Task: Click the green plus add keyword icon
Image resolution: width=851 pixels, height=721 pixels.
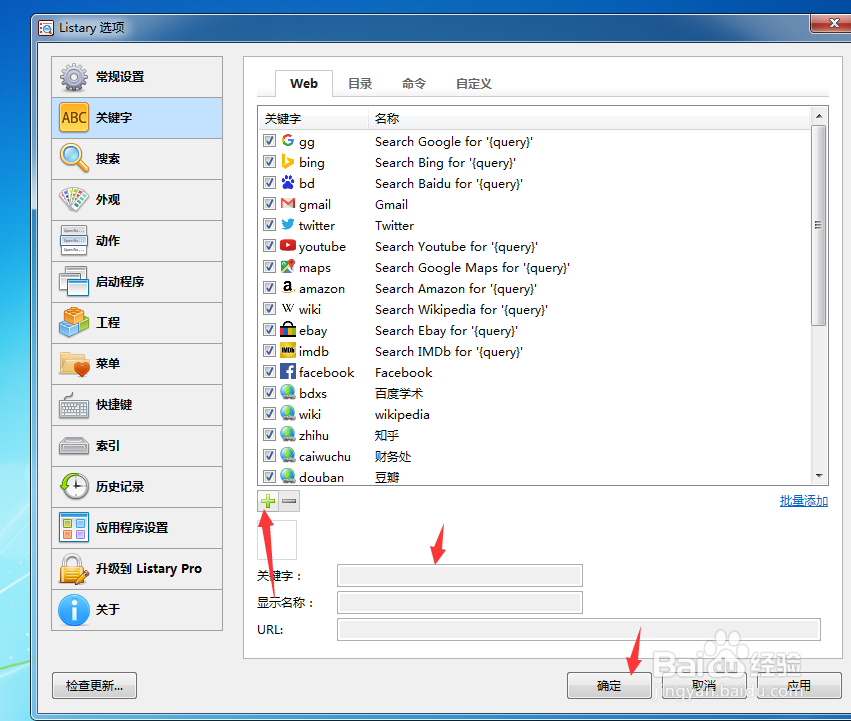Action: 268,501
